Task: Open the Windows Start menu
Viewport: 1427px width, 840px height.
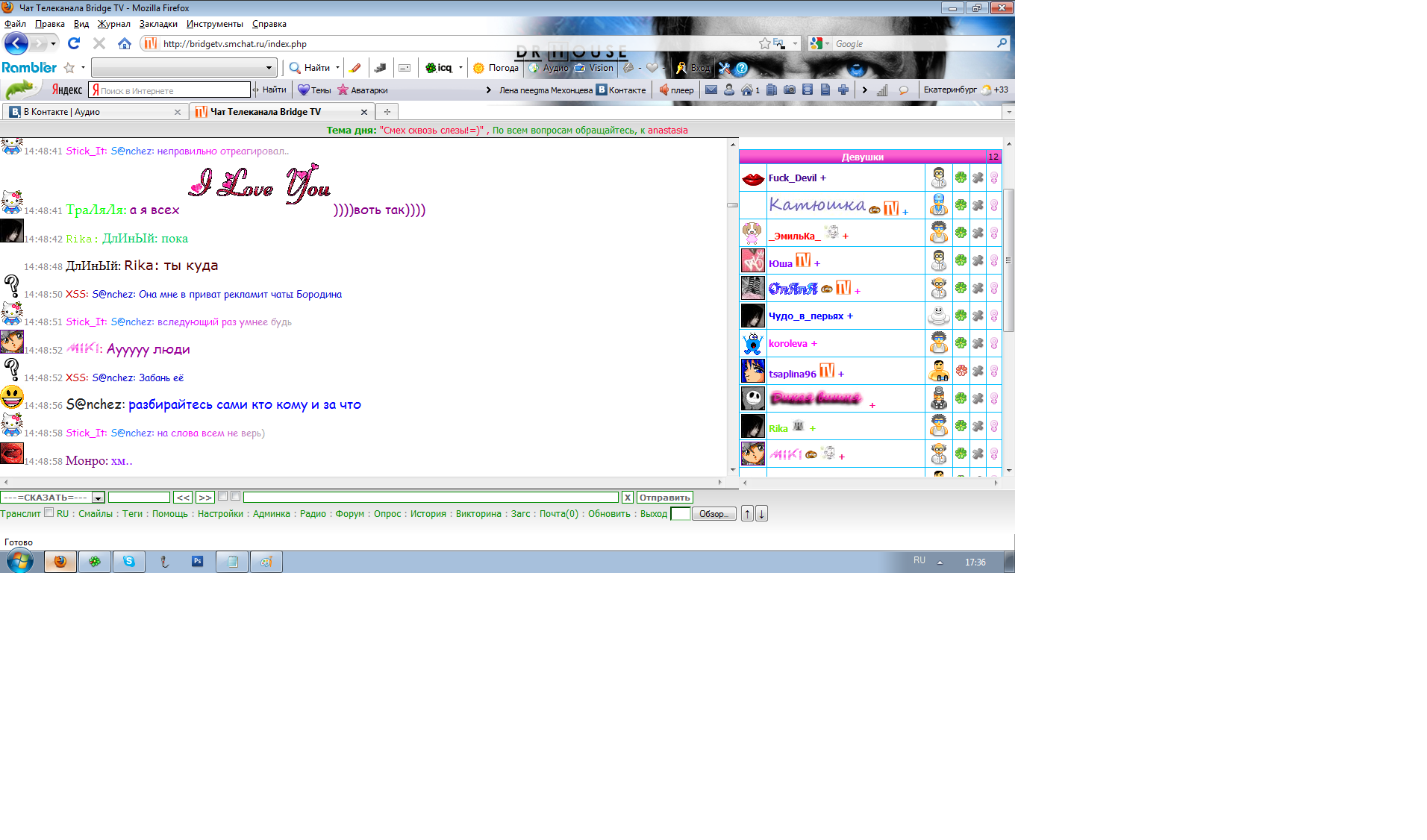Action: point(20,562)
